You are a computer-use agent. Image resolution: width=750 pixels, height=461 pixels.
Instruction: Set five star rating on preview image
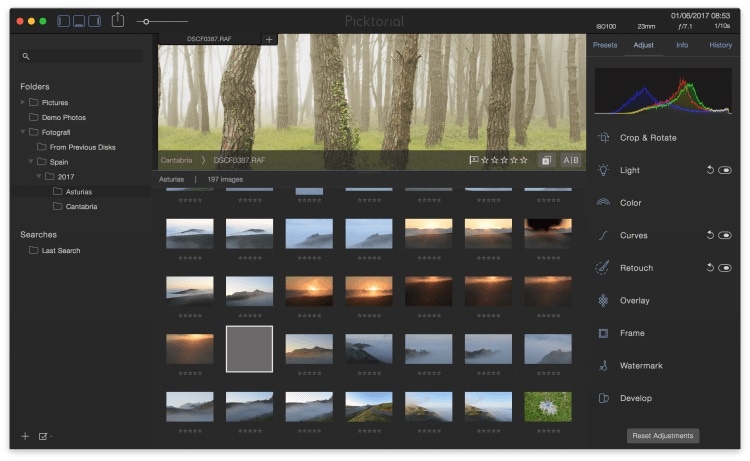click(524, 160)
